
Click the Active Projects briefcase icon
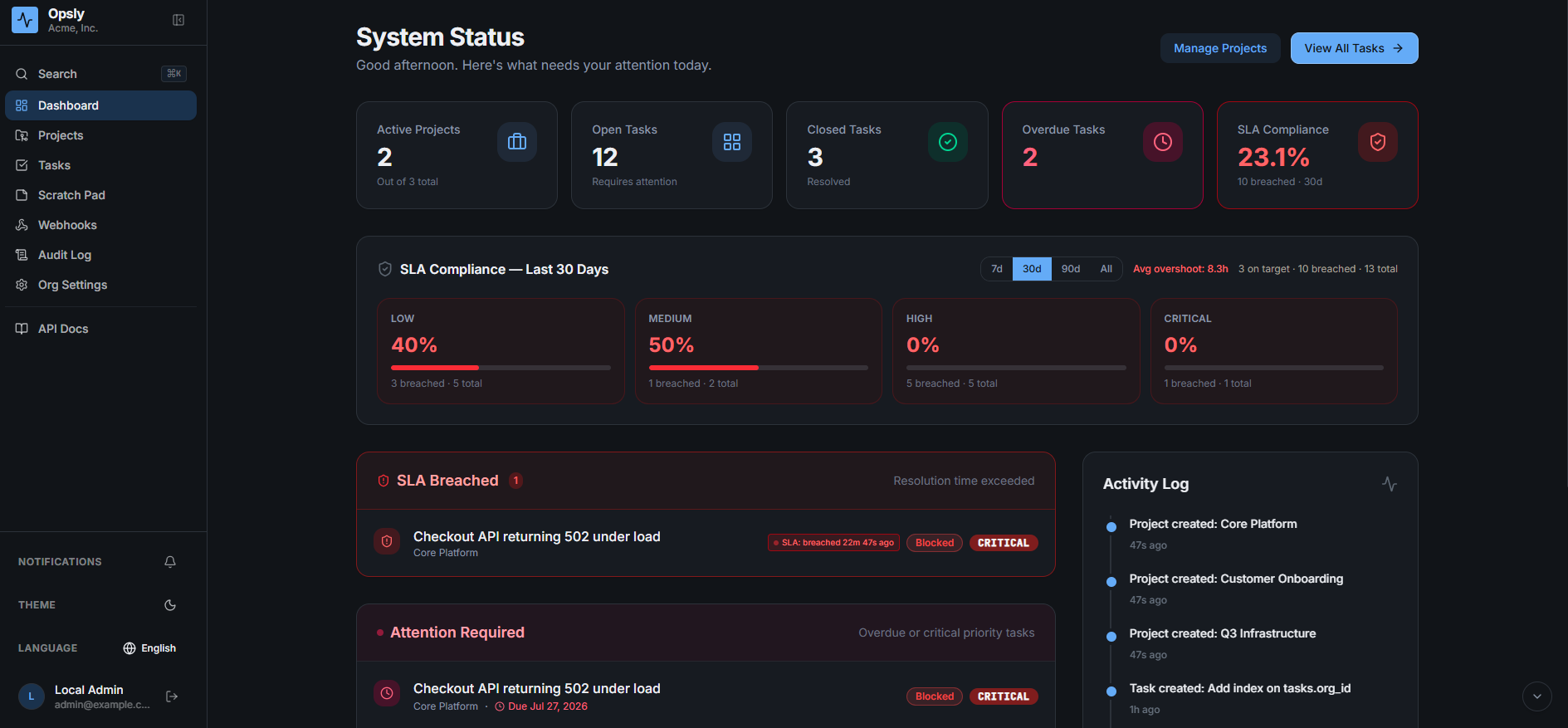click(x=517, y=142)
